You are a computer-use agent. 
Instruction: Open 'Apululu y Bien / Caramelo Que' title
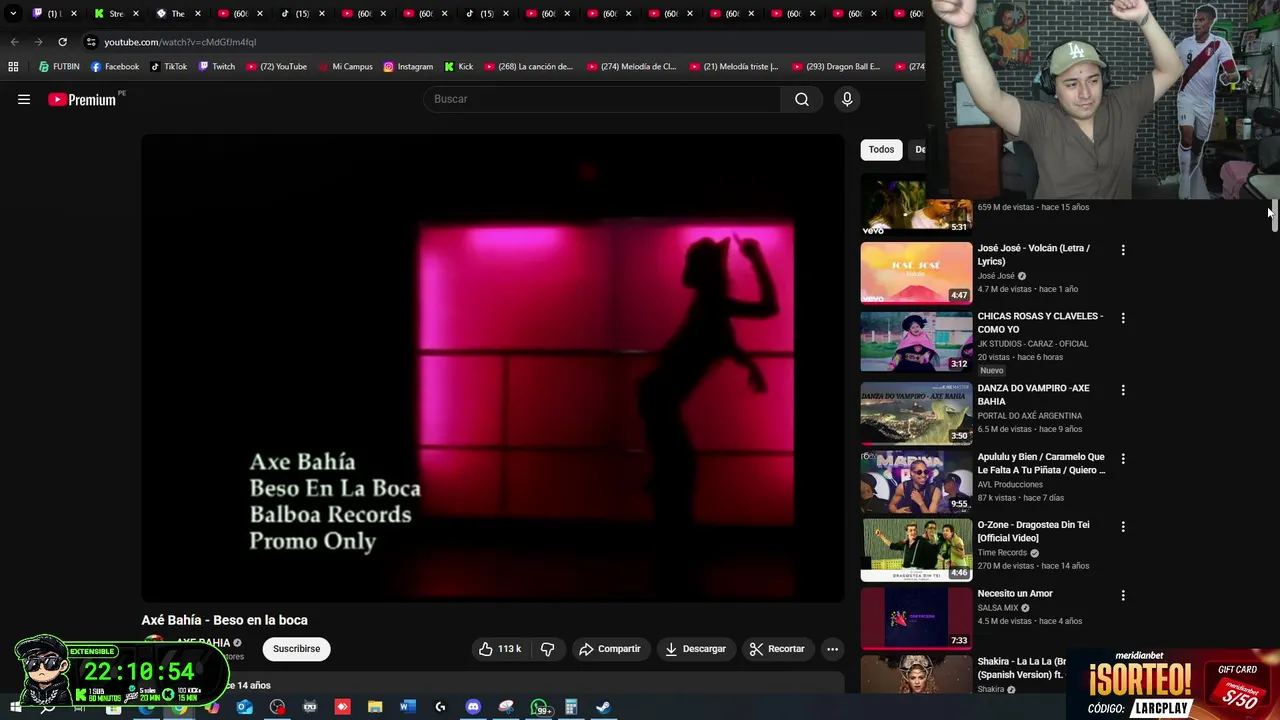[1041, 463]
